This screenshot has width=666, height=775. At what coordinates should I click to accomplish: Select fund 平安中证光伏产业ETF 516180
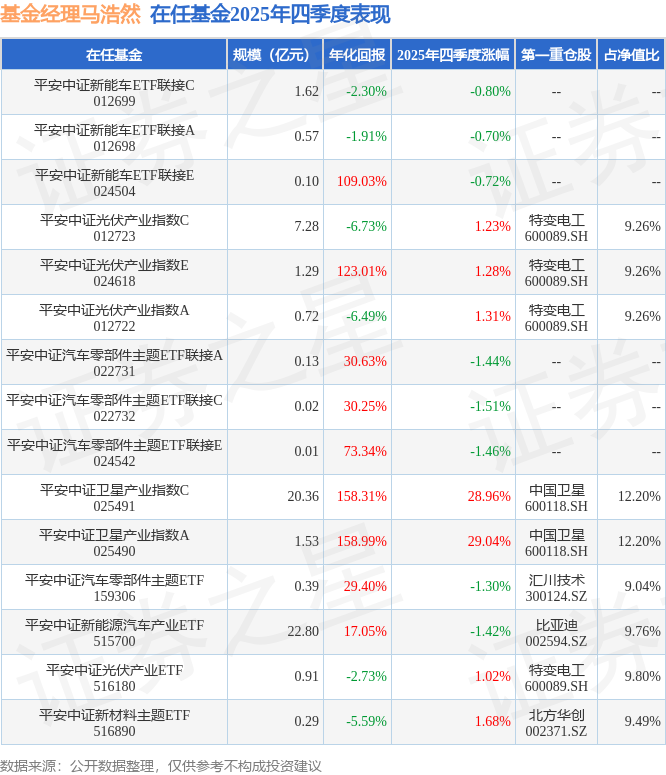point(114,677)
